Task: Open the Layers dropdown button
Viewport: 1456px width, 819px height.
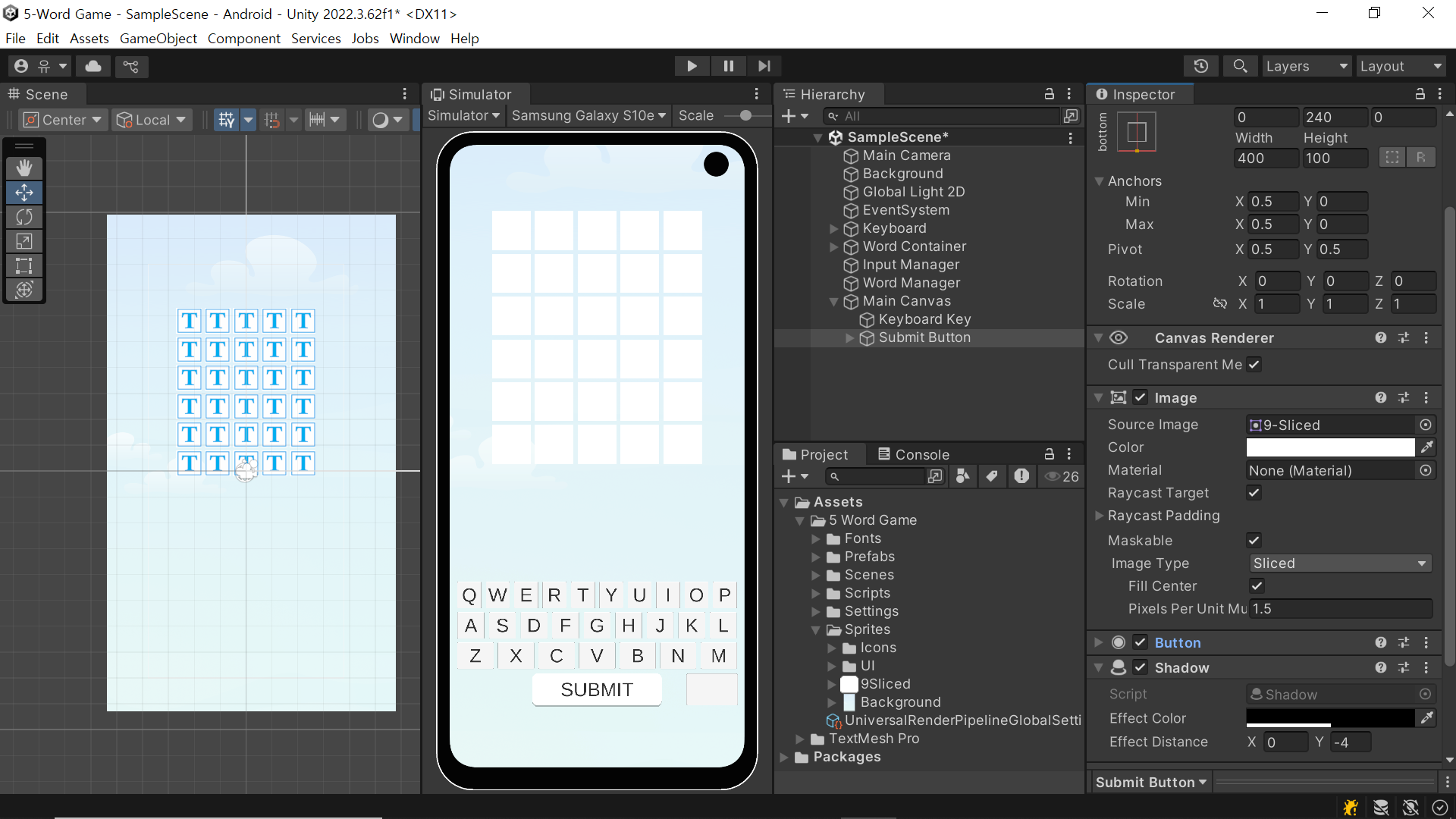Action: tap(1306, 66)
